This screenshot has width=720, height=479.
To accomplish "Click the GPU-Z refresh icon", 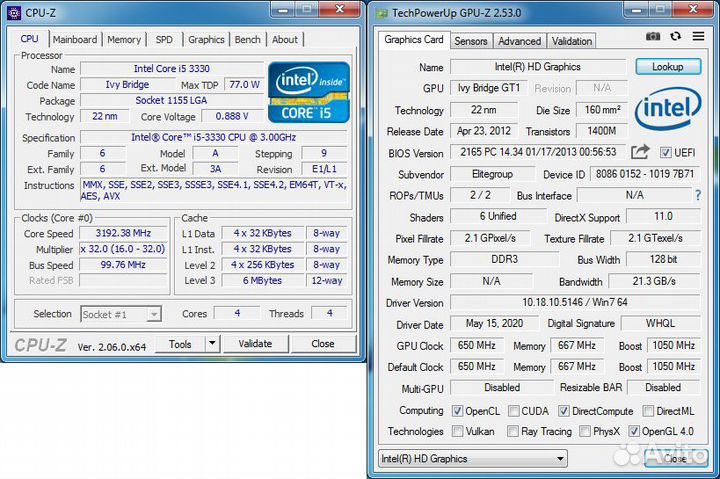I will pos(675,36).
